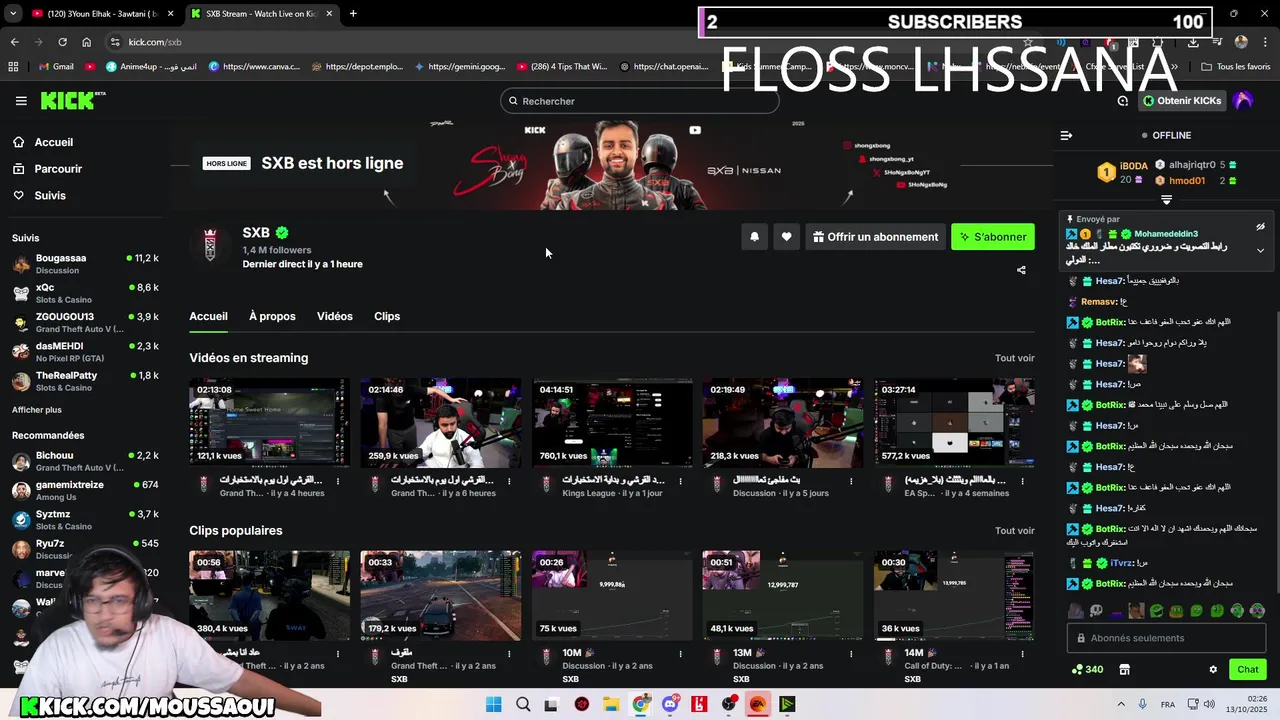Click the Obtenir KICKs button
Image resolution: width=1280 pixels, height=720 pixels.
tap(1182, 101)
